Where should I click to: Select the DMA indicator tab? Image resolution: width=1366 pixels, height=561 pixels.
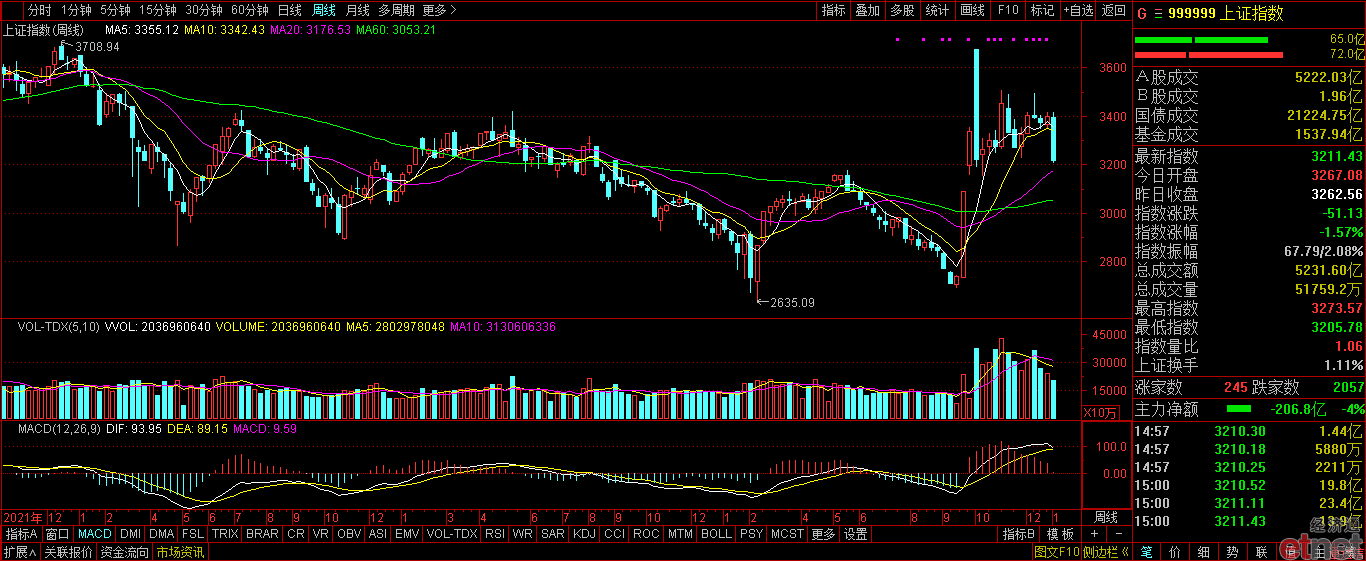tap(162, 534)
